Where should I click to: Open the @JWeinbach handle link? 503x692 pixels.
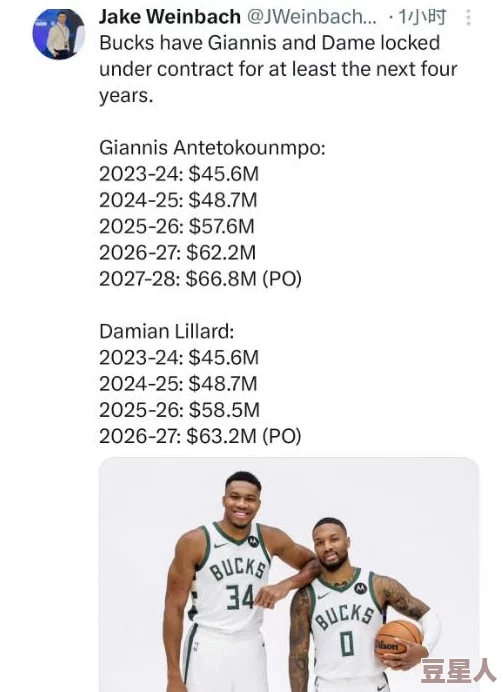point(312,17)
